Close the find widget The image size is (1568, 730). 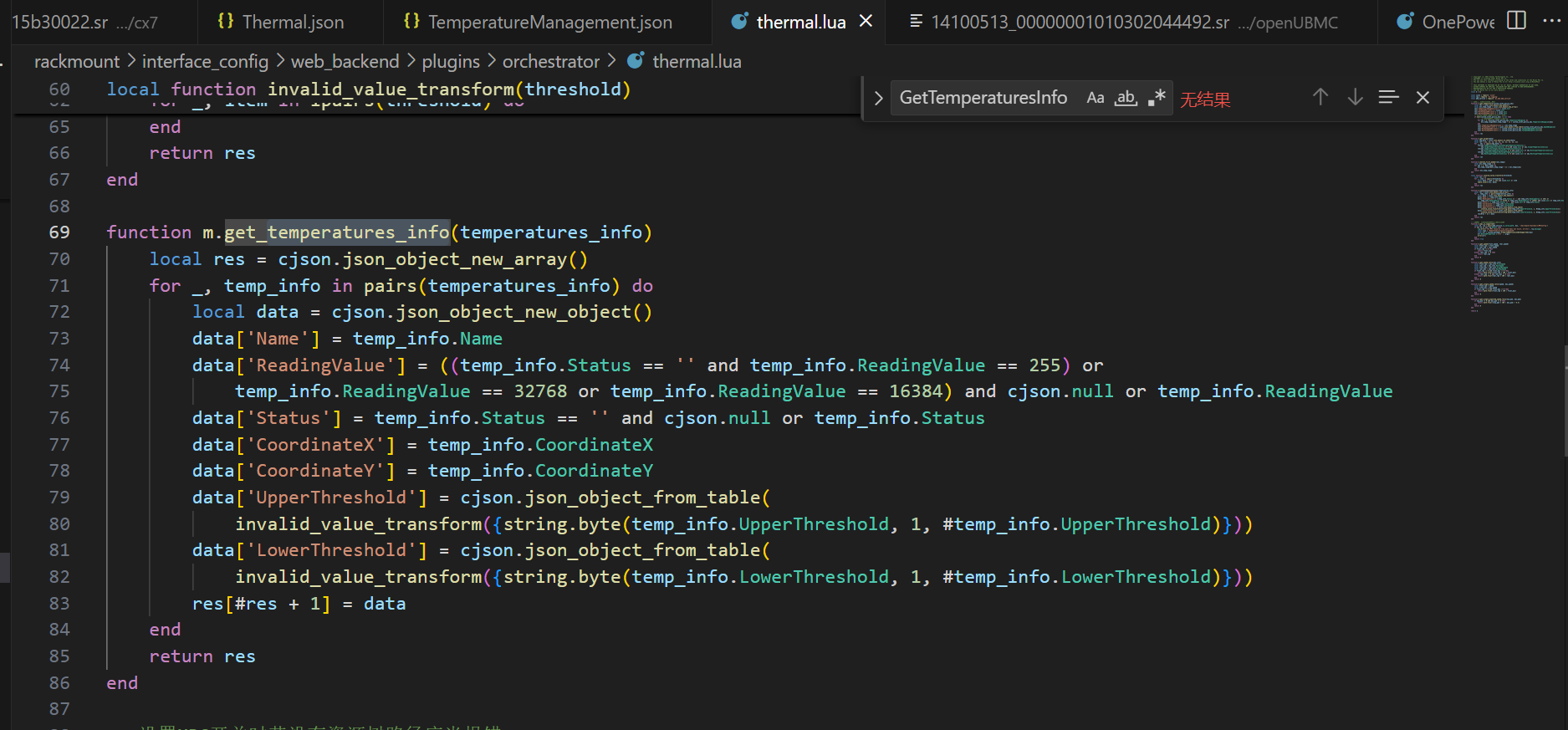pos(1422,98)
